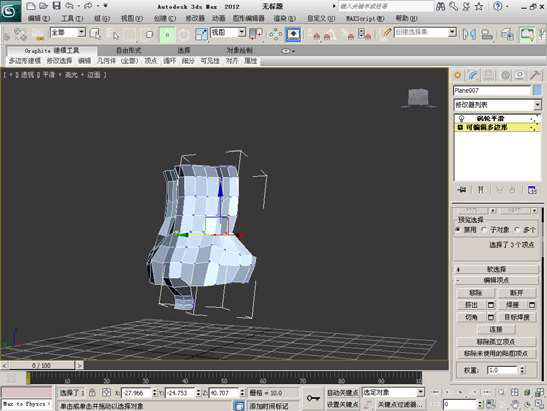Click the 断开 break button

click(x=516, y=293)
